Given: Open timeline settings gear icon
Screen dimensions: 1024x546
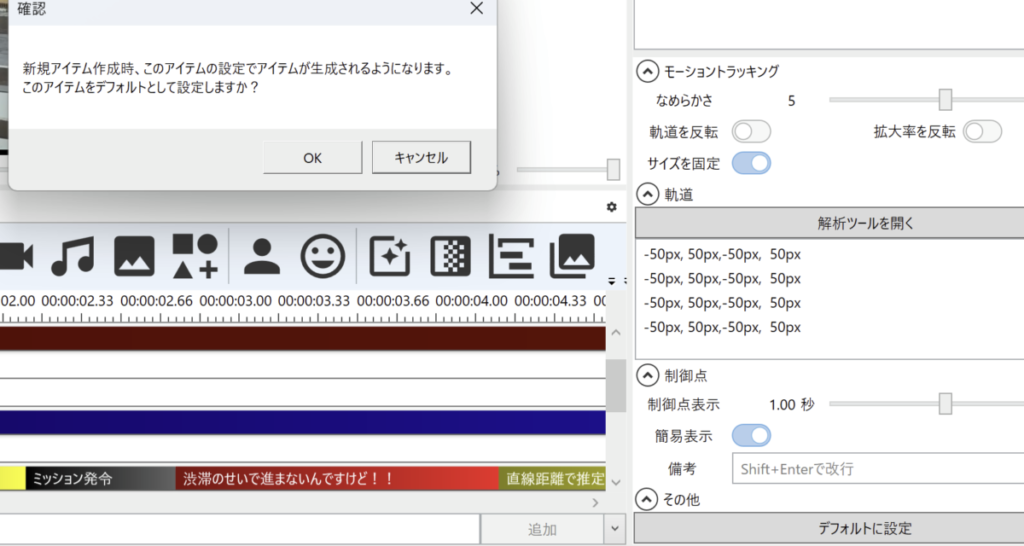Looking at the screenshot, I should point(612,207).
